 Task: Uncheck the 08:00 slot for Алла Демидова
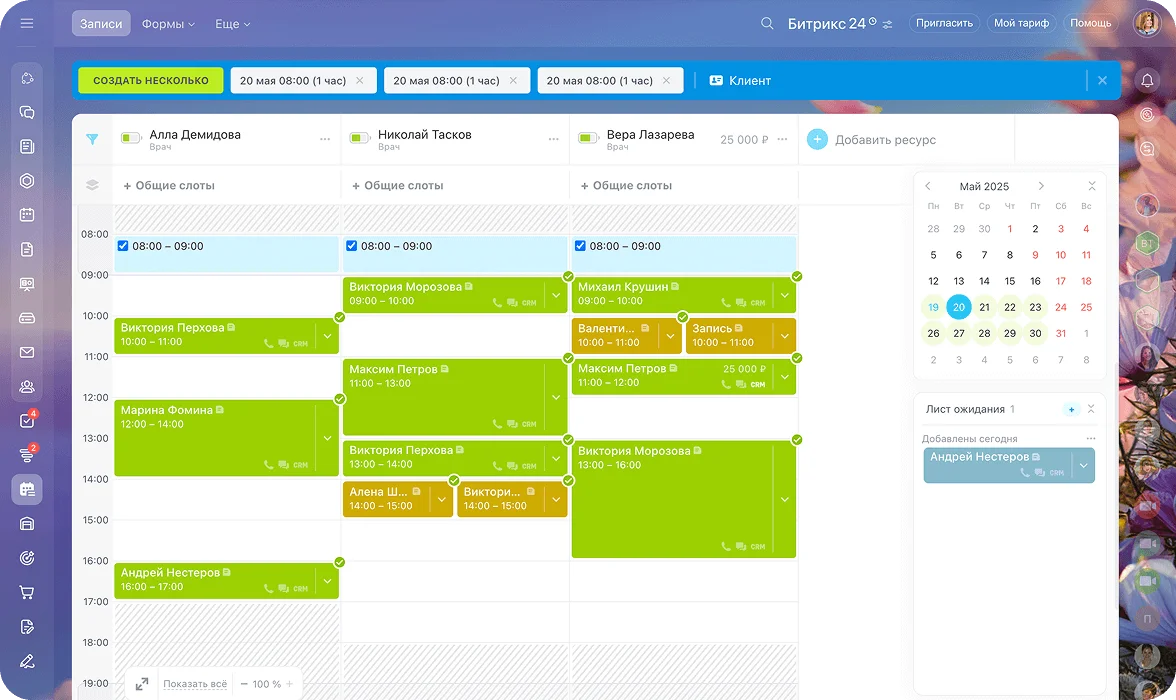point(123,246)
